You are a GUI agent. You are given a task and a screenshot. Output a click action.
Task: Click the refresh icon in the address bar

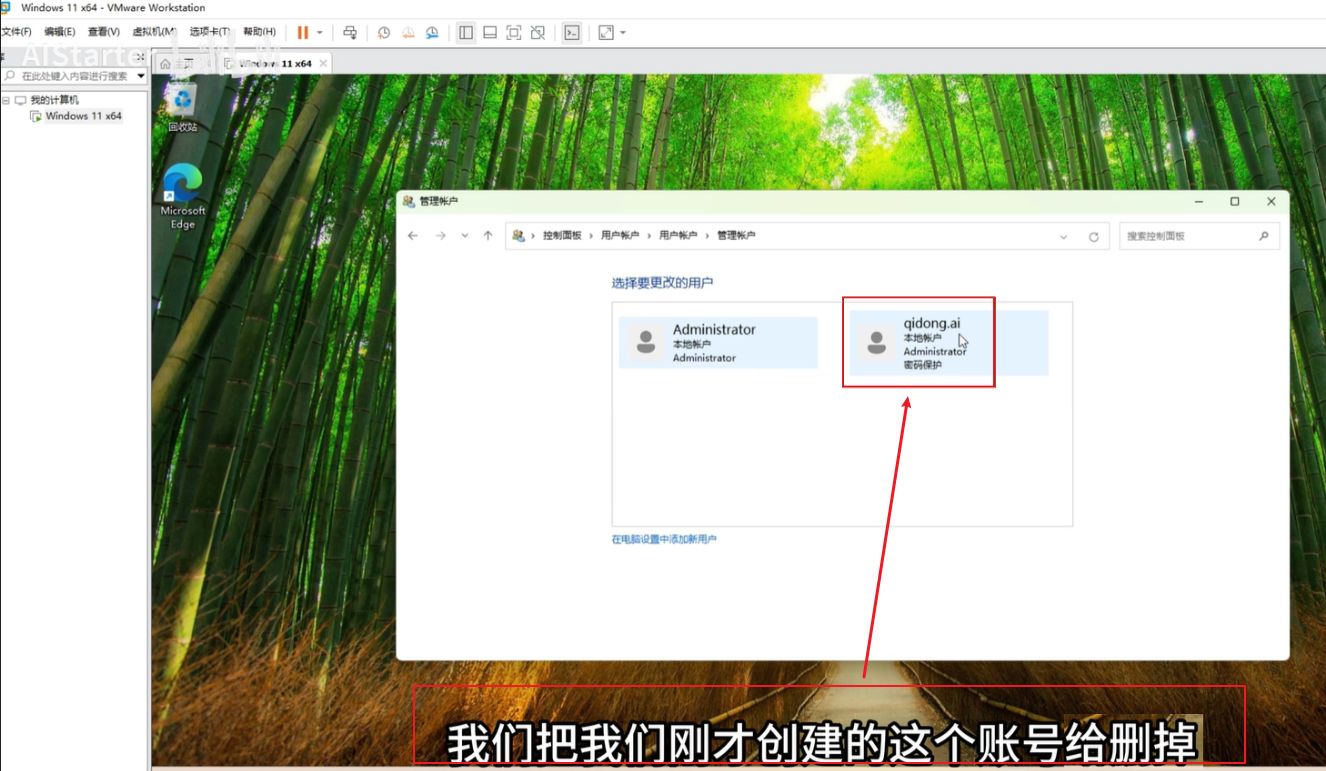(1093, 237)
